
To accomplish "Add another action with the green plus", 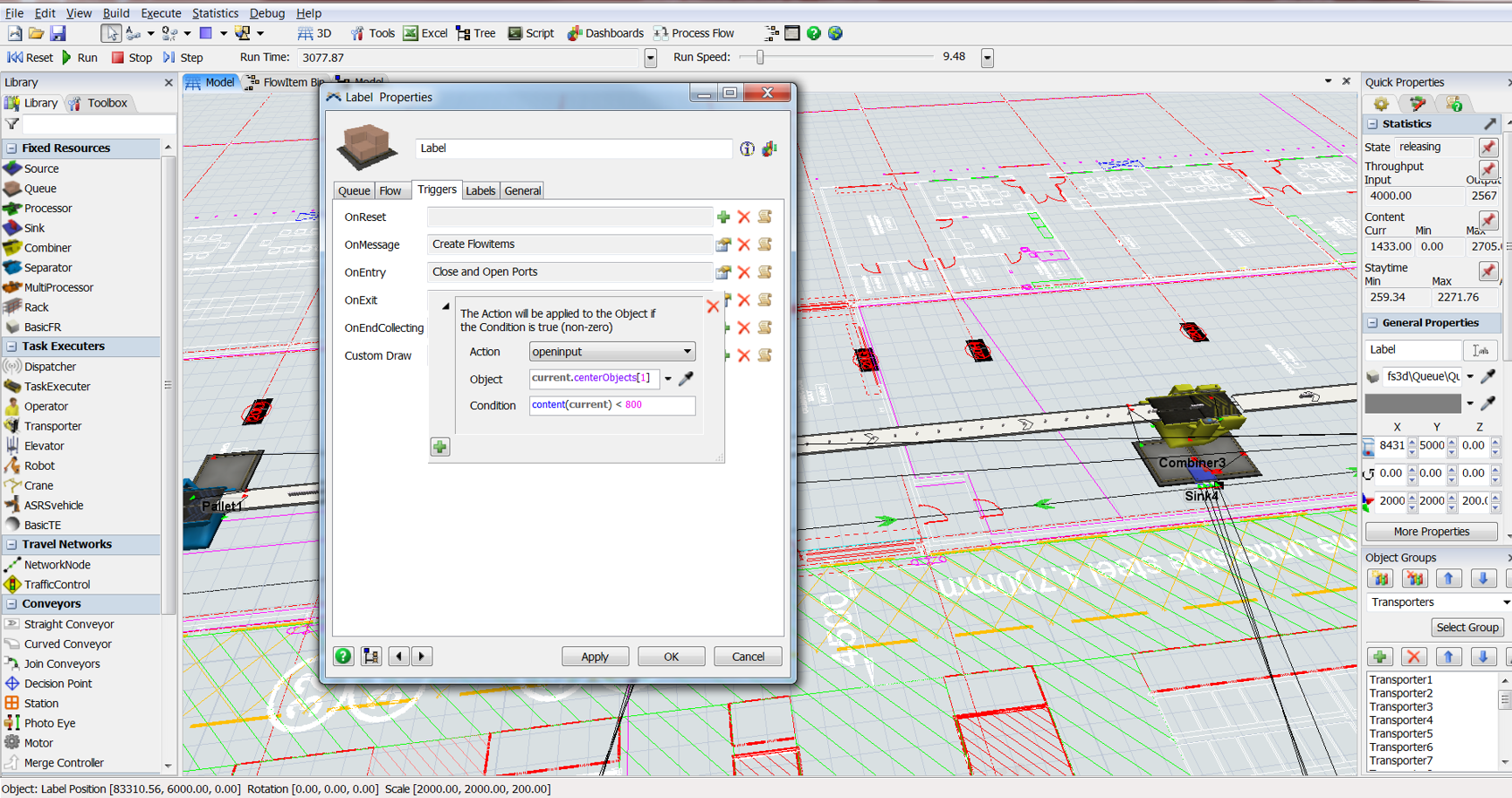I will (440, 447).
